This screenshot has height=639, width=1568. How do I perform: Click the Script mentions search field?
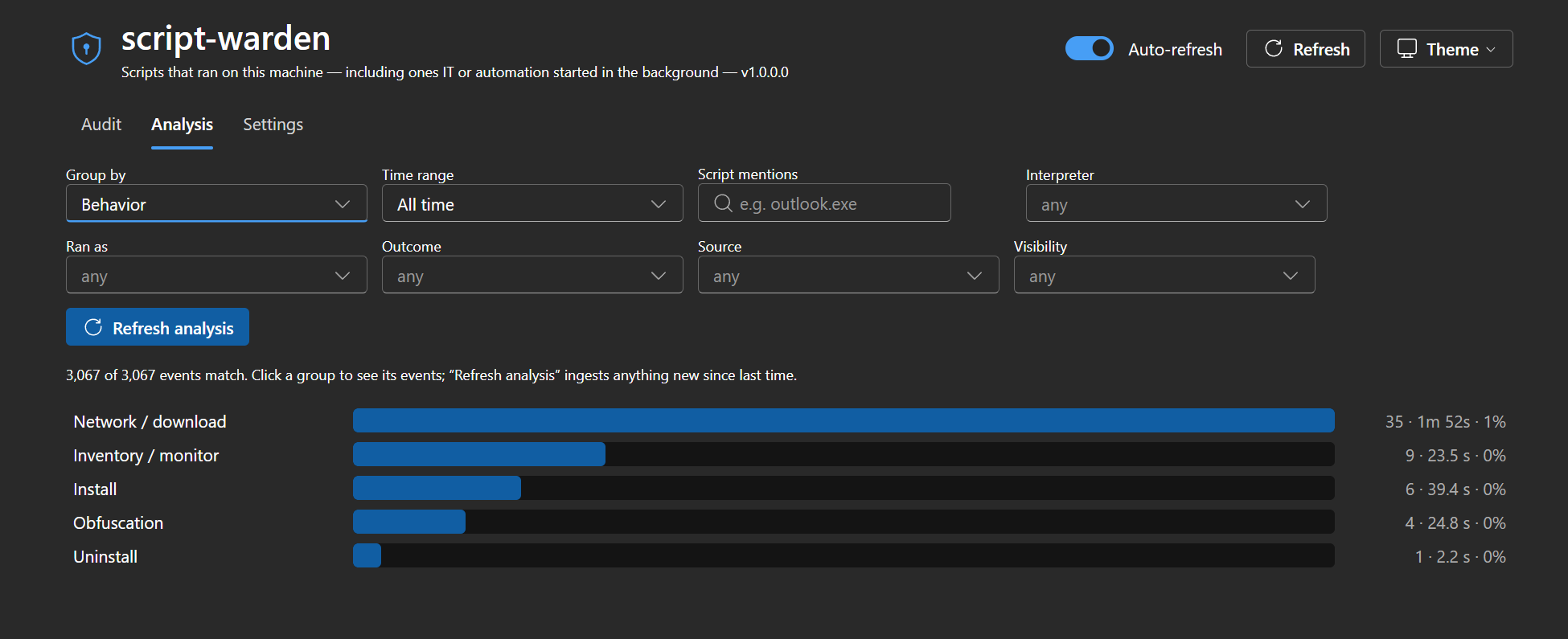click(824, 203)
